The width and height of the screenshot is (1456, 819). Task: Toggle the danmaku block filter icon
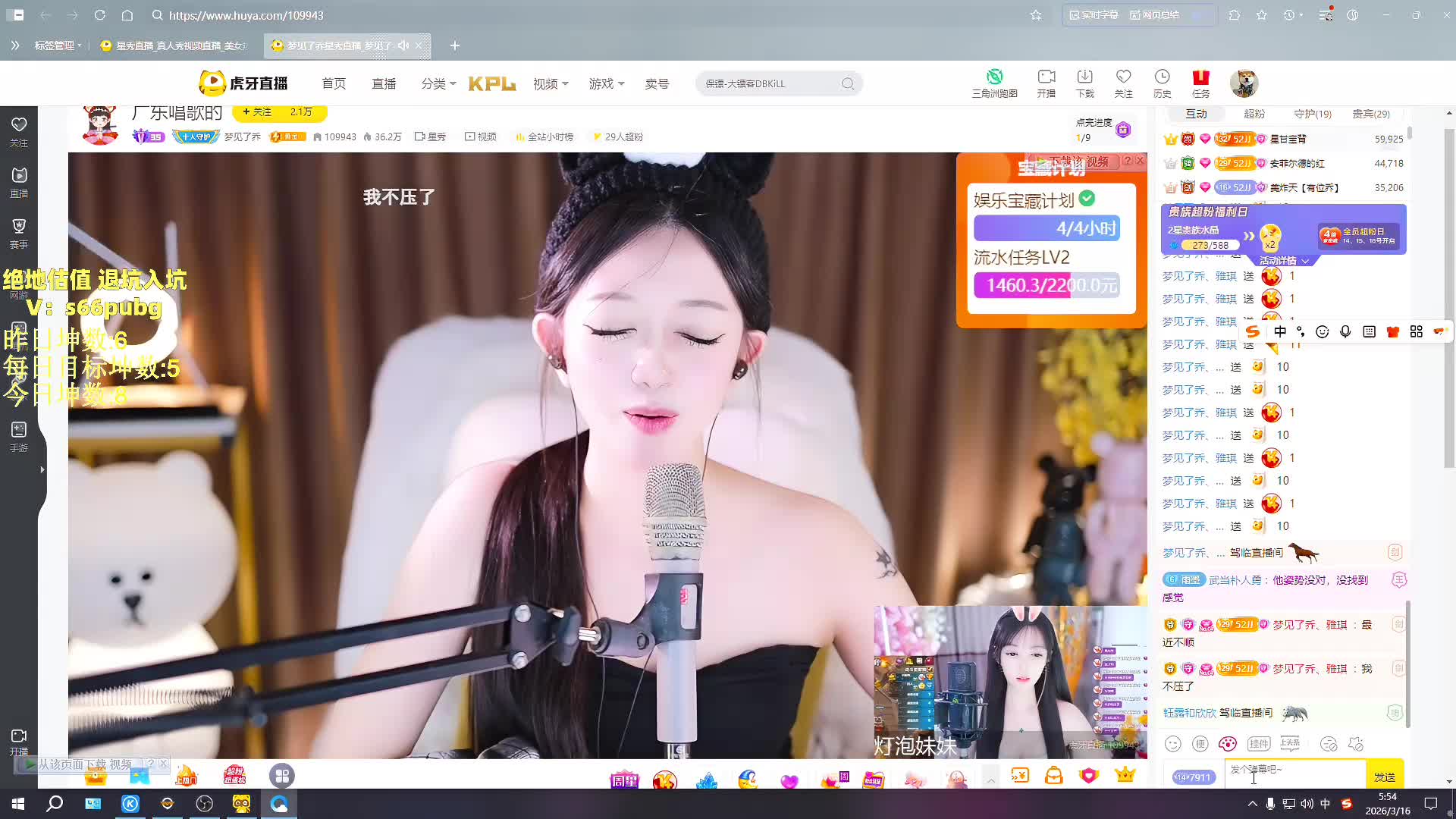click(x=1329, y=744)
